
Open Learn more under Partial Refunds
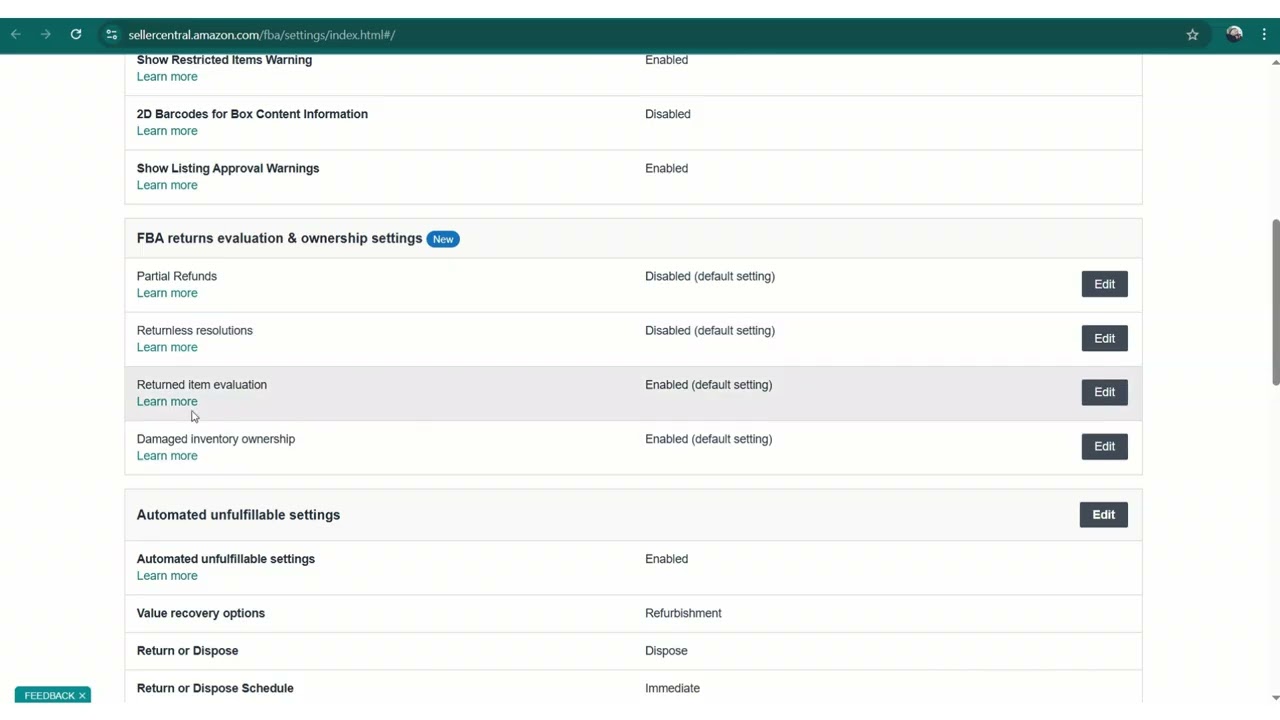pos(167,293)
